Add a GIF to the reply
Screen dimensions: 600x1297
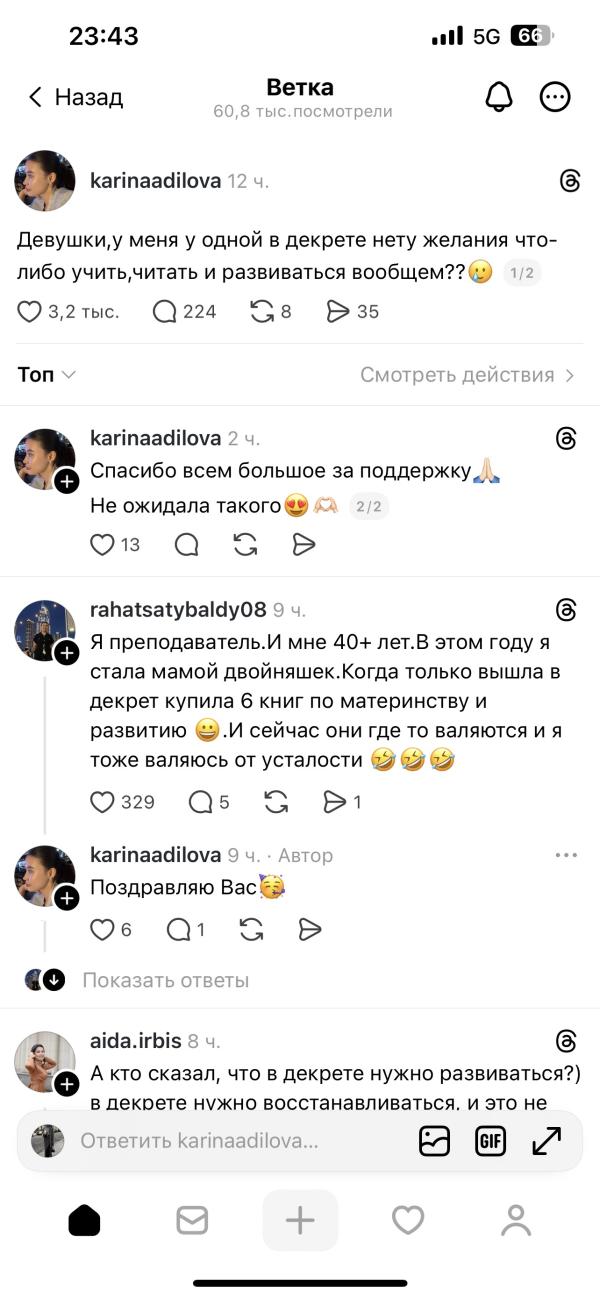[490, 1140]
